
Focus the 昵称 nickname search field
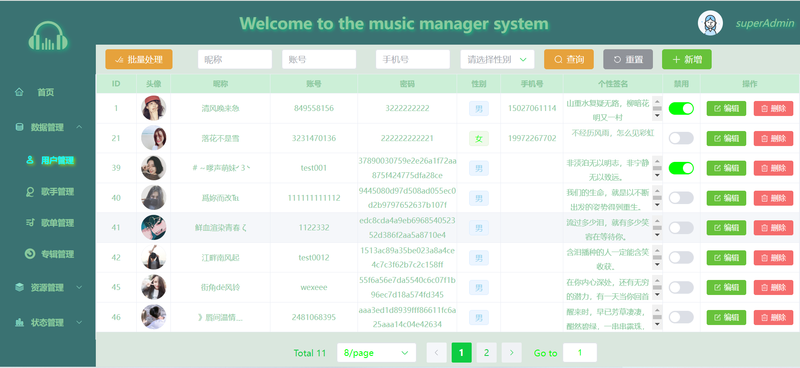(x=235, y=59)
